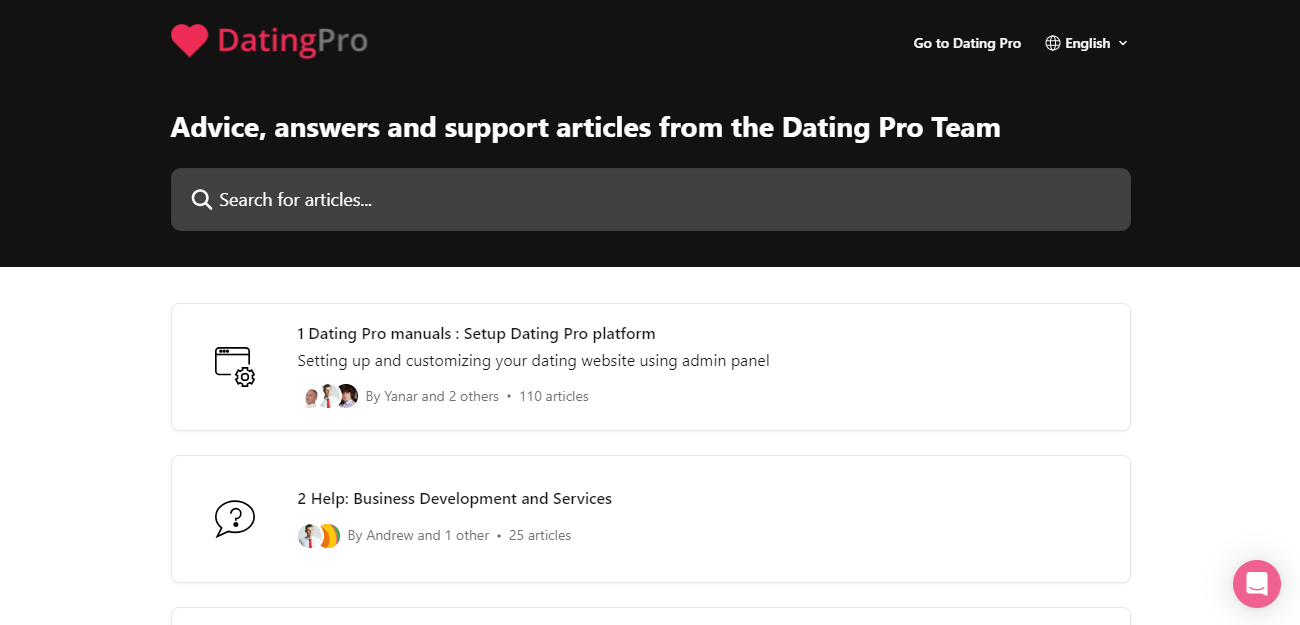
Task: Click the "By Andrew and 1 other" text
Action: click(x=418, y=536)
